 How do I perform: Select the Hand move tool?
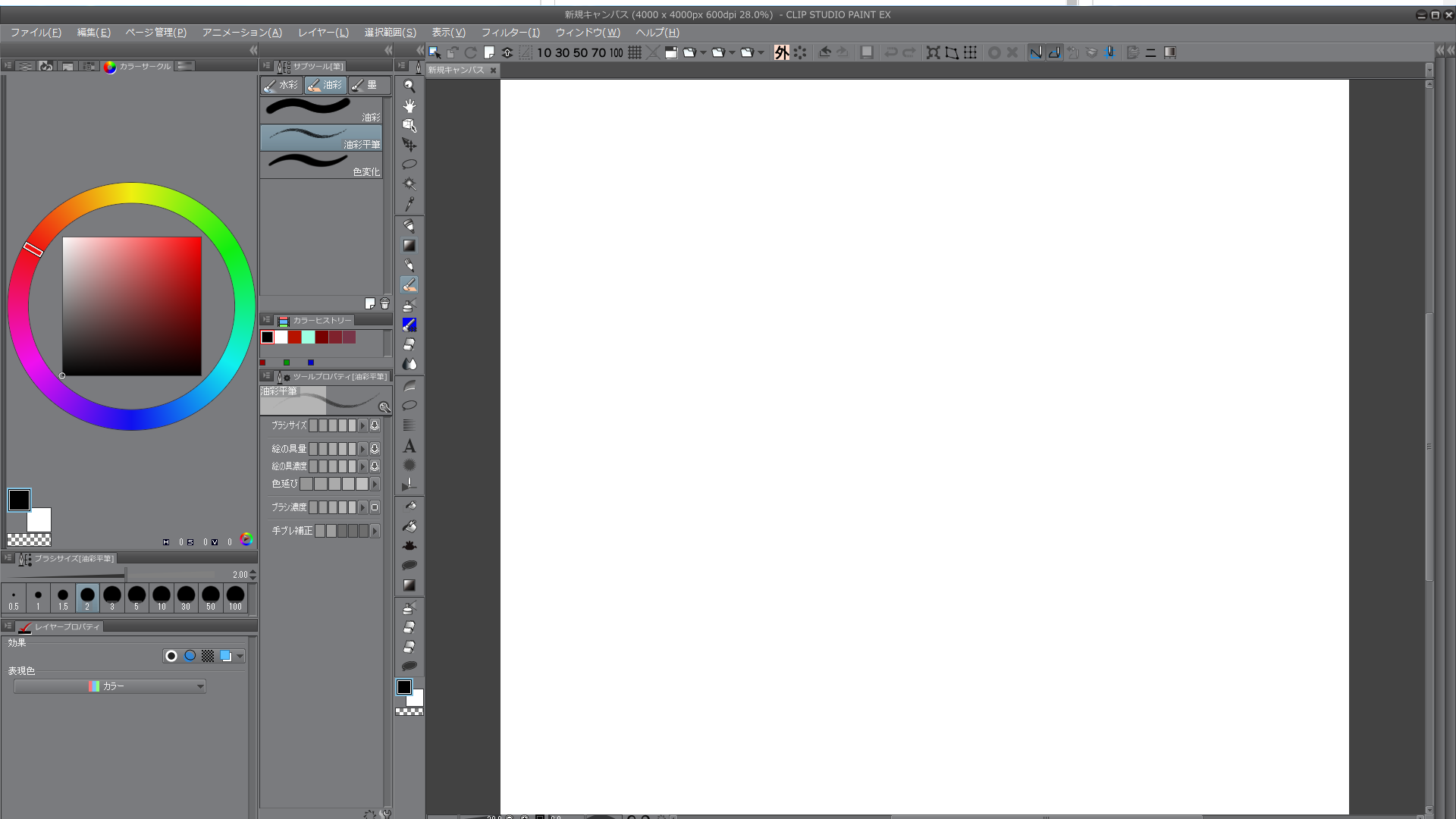pos(409,105)
